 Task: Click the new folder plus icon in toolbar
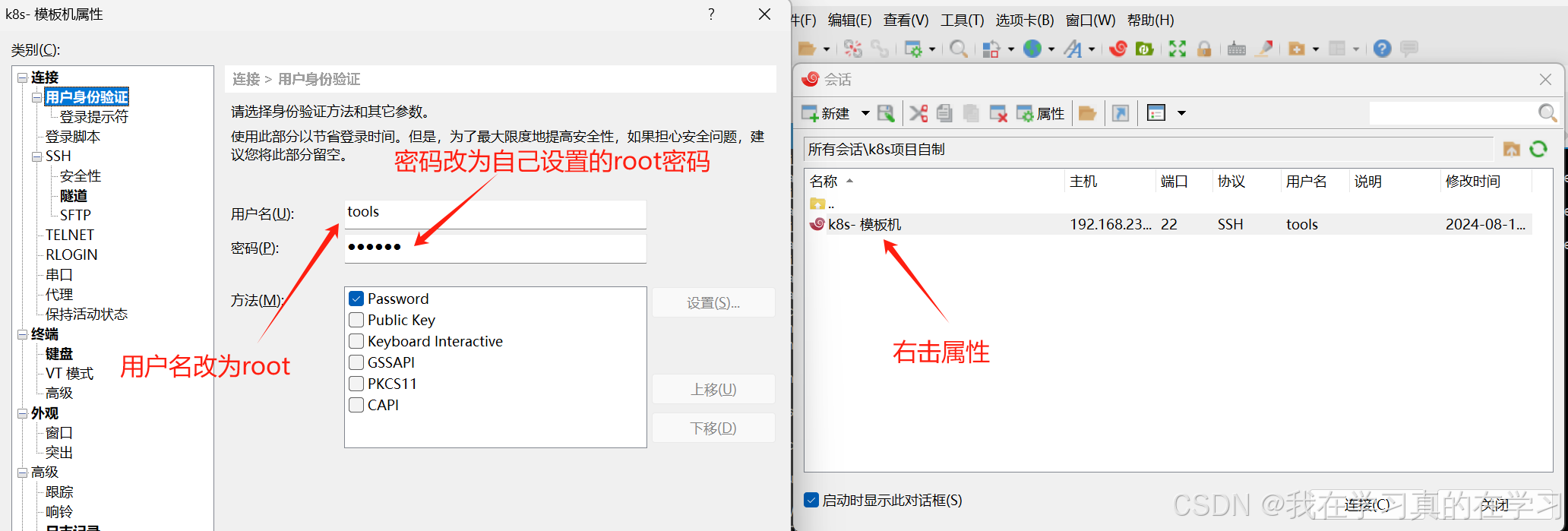(x=1297, y=49)
